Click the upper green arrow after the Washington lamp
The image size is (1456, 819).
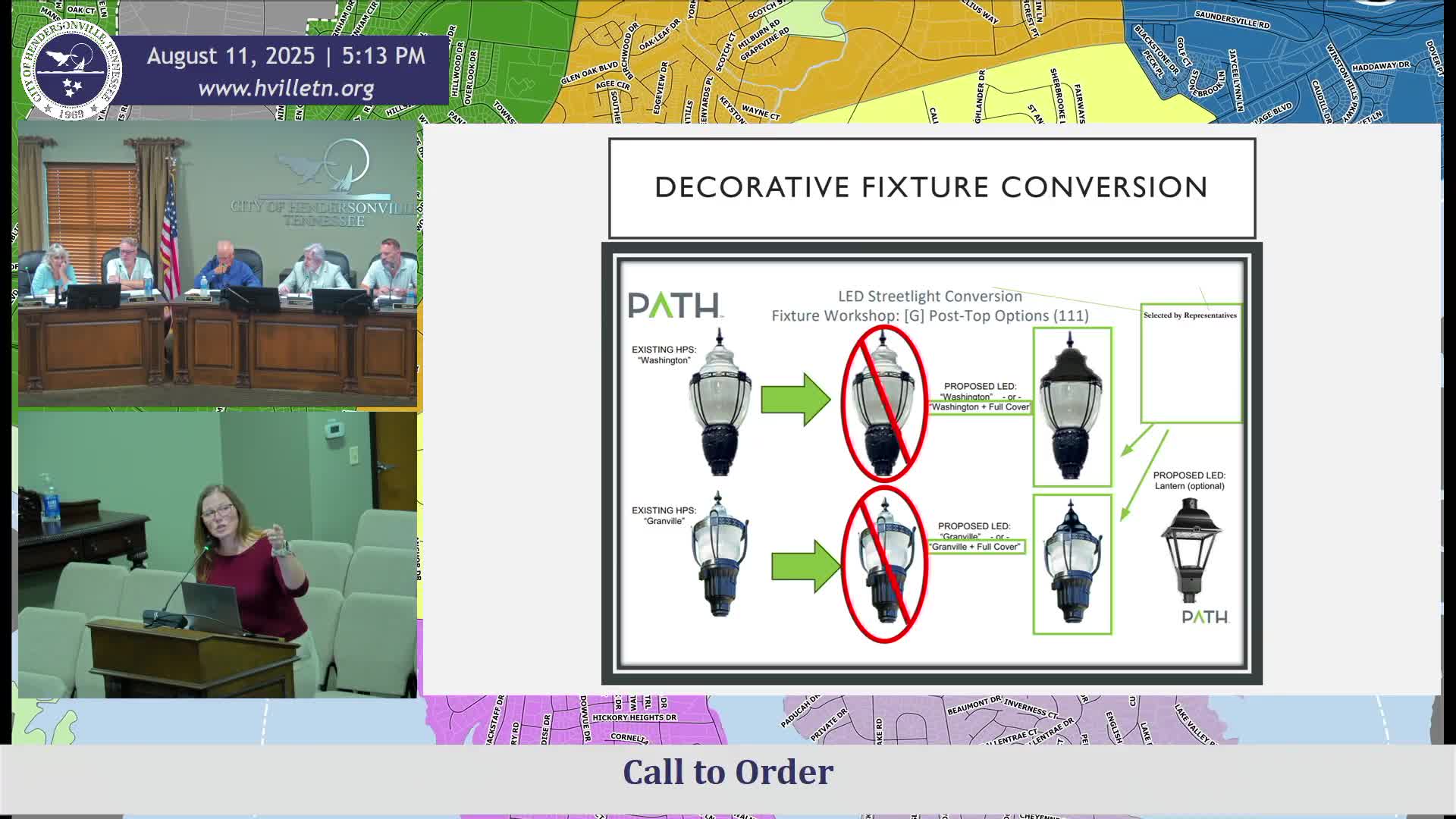click(x=795, y=399)
